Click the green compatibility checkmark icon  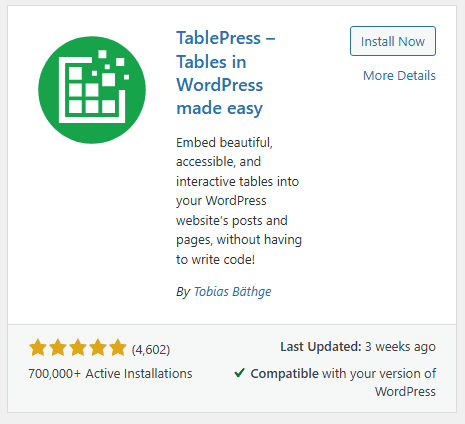pos(239,373)
